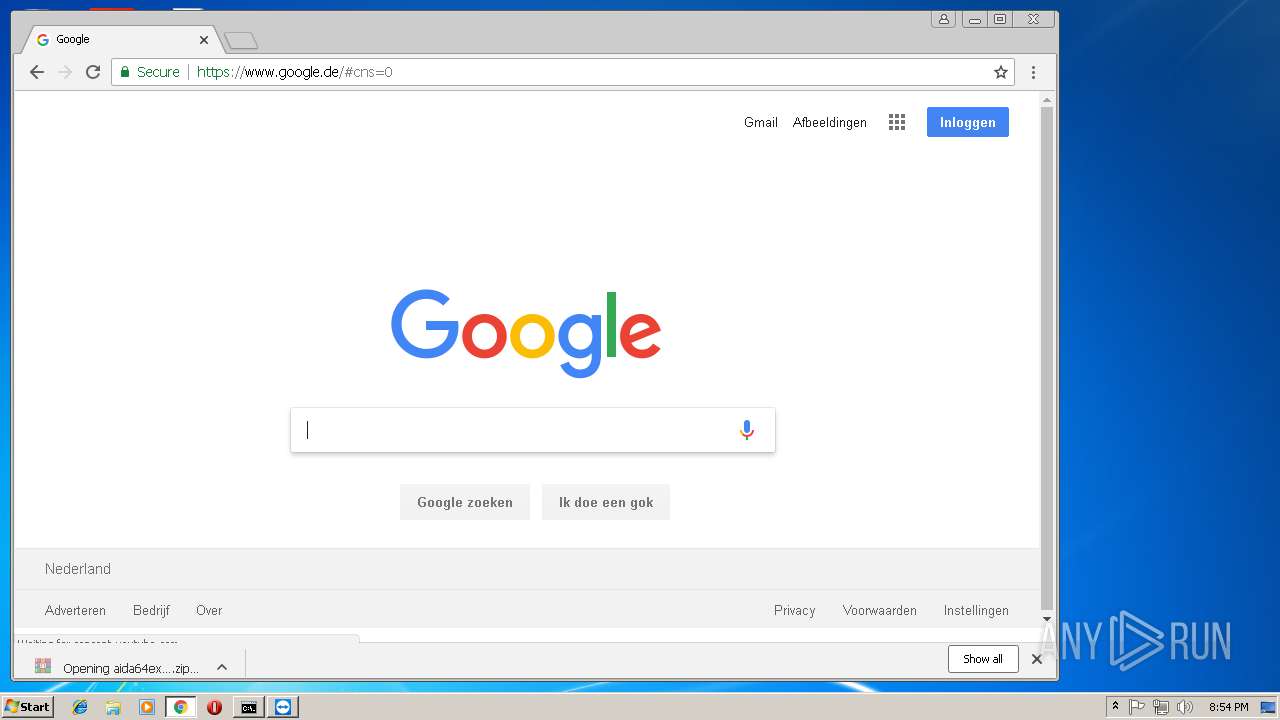Open Windows Media Player from taskbar
The width and height of the screenshot is (1280, 720).
pyautogui.click(x=147, y=707)
